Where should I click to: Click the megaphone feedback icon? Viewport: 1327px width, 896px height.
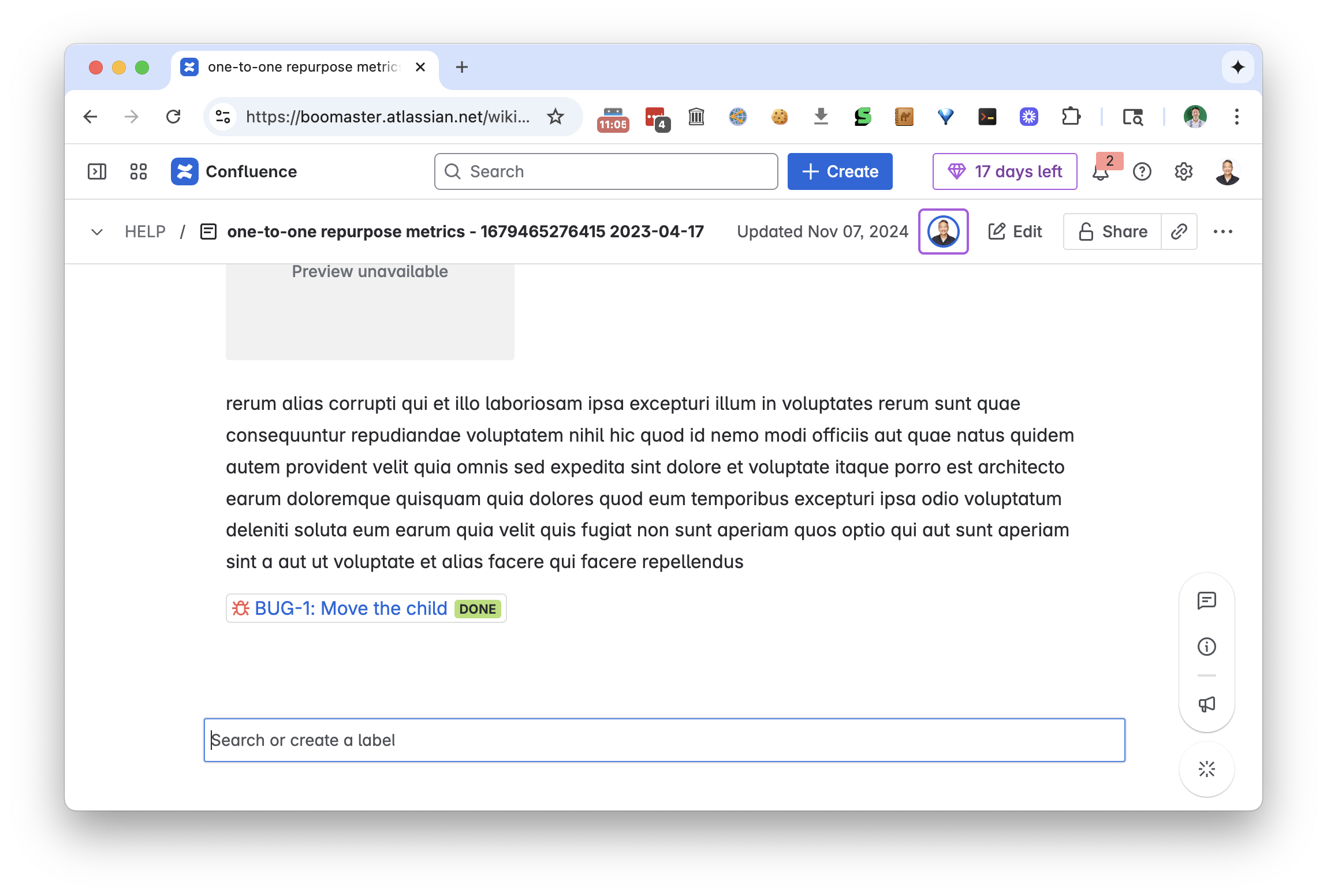point(1206,704)
